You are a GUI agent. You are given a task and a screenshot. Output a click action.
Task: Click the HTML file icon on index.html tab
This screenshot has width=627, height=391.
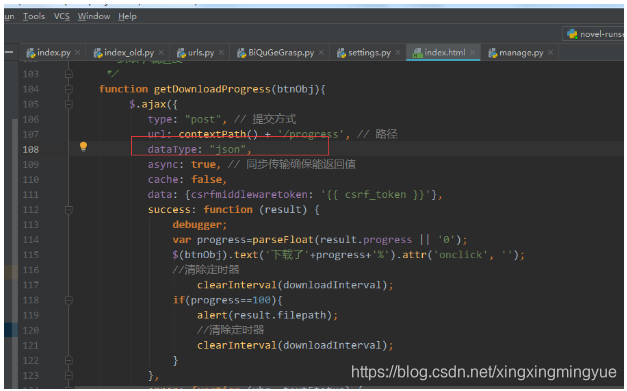[418, 53]
